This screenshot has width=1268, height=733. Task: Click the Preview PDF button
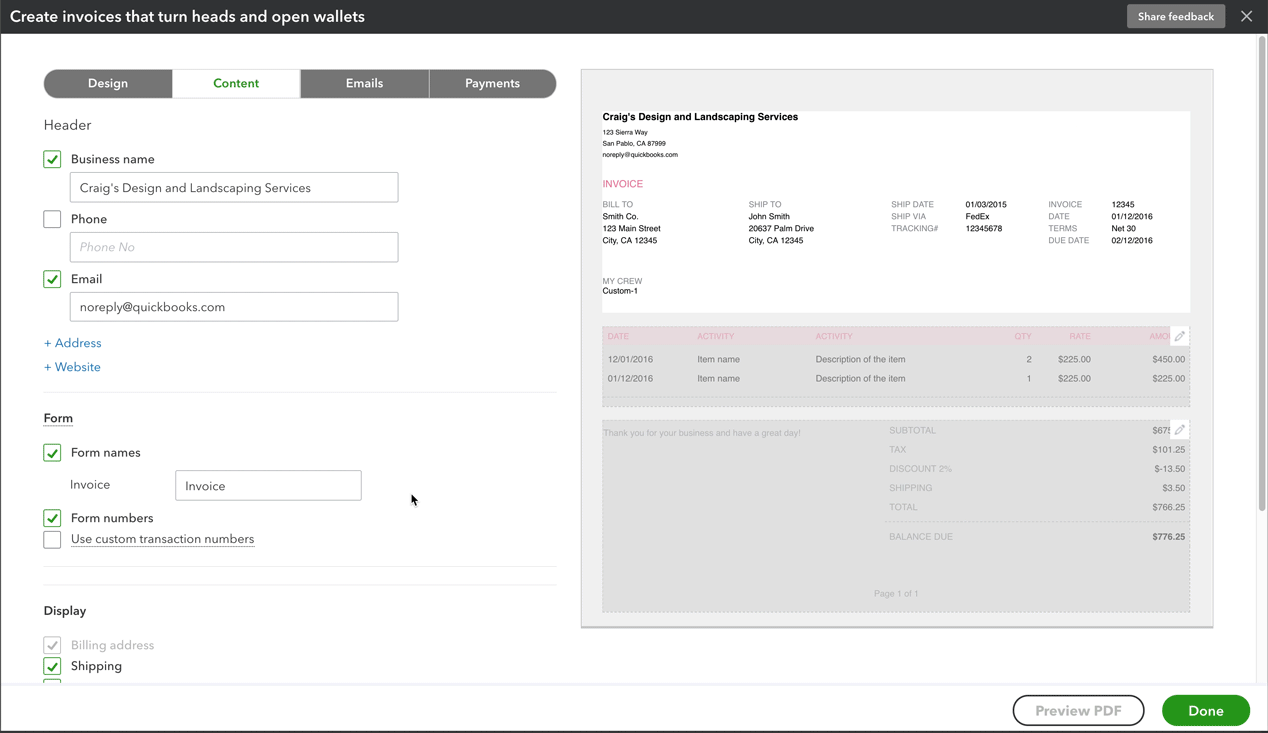(x=1078, y=710)
